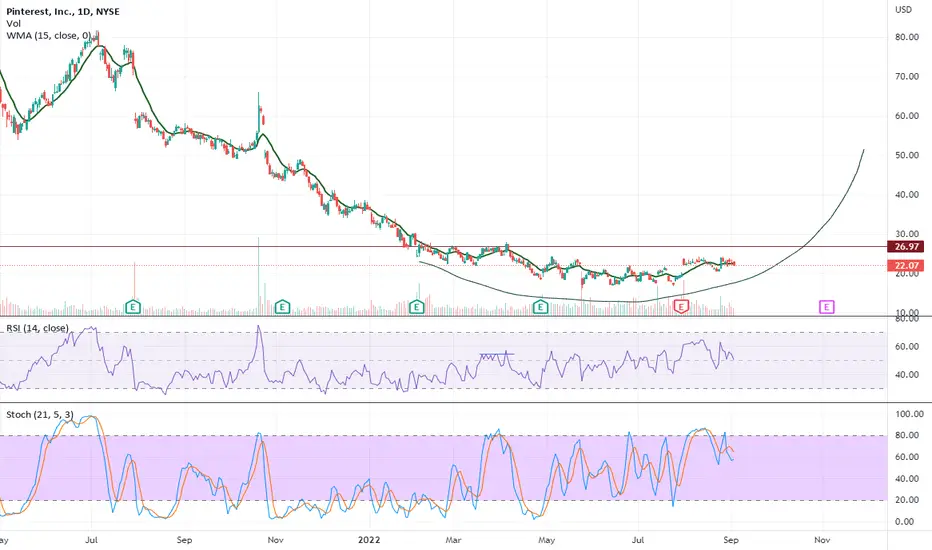Click the 70.00 price scale label
Viewport: 932px width, 550px height.
(907, 77)
